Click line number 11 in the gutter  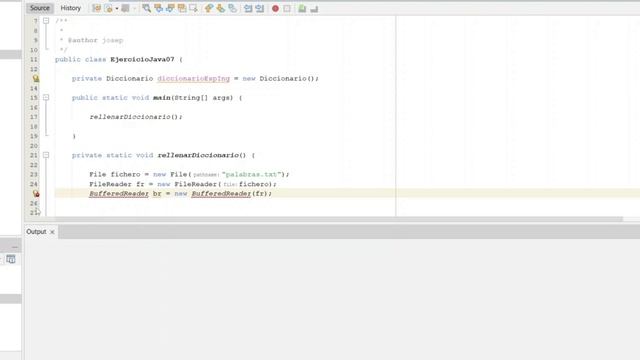click(33, 60)
